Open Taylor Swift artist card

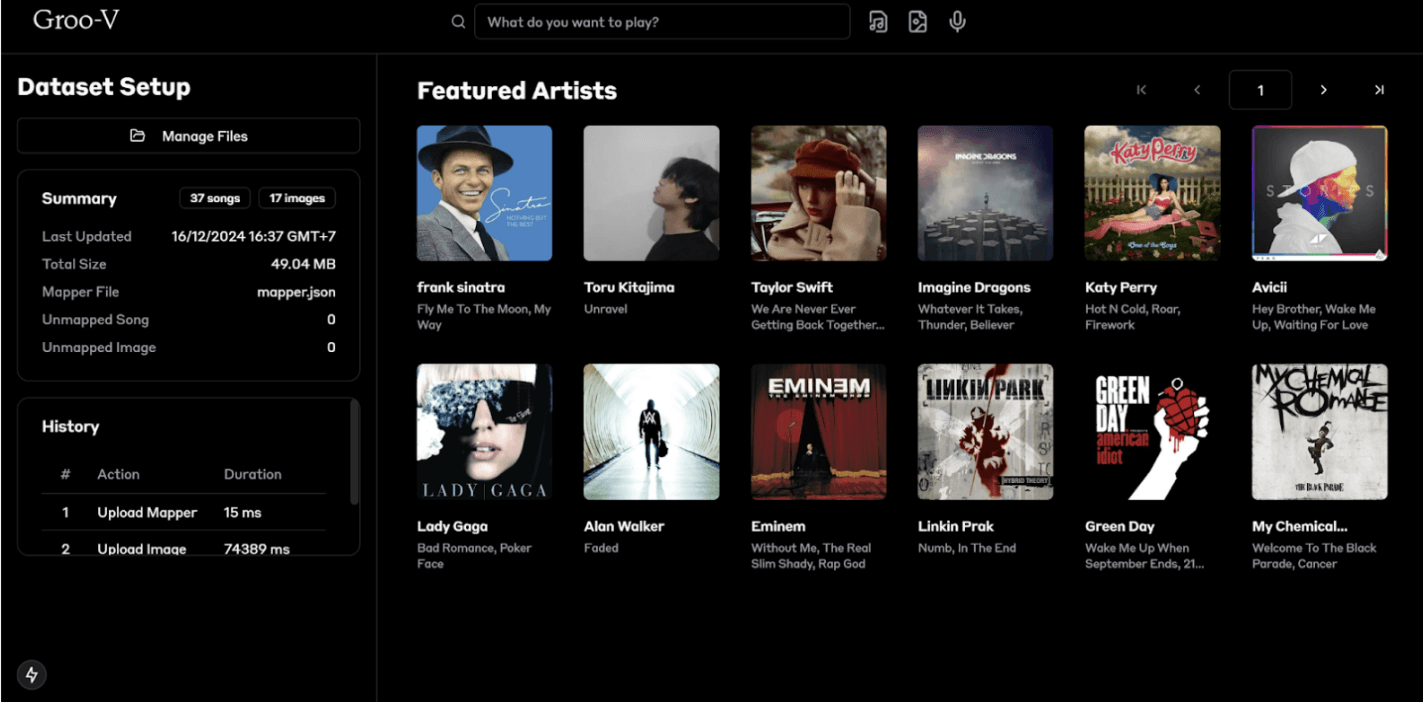tap(818, 192)
